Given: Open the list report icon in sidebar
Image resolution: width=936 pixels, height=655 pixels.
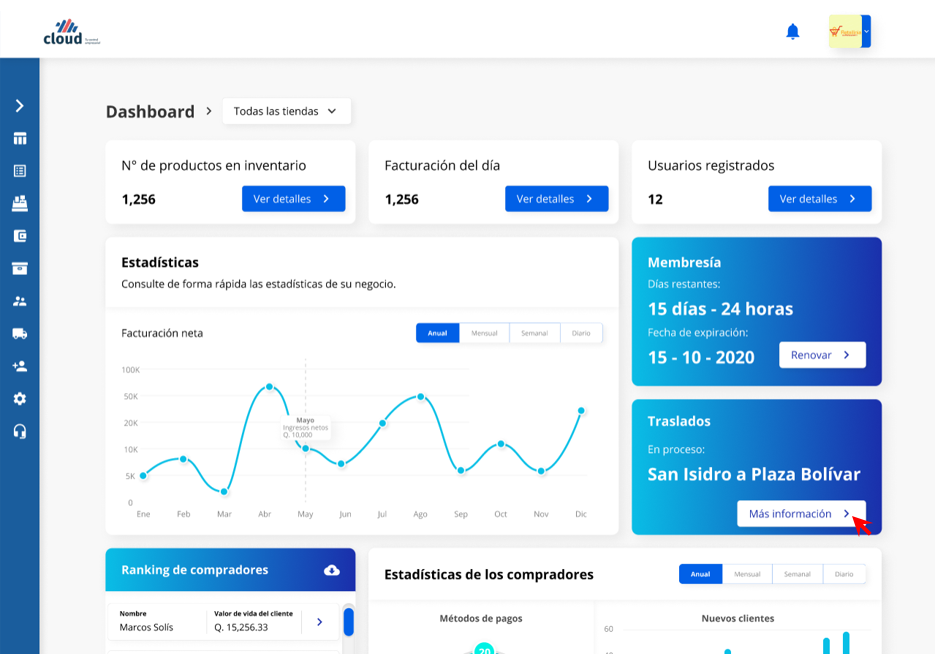Looking at the screenshot, I should [x=20, y=171].
